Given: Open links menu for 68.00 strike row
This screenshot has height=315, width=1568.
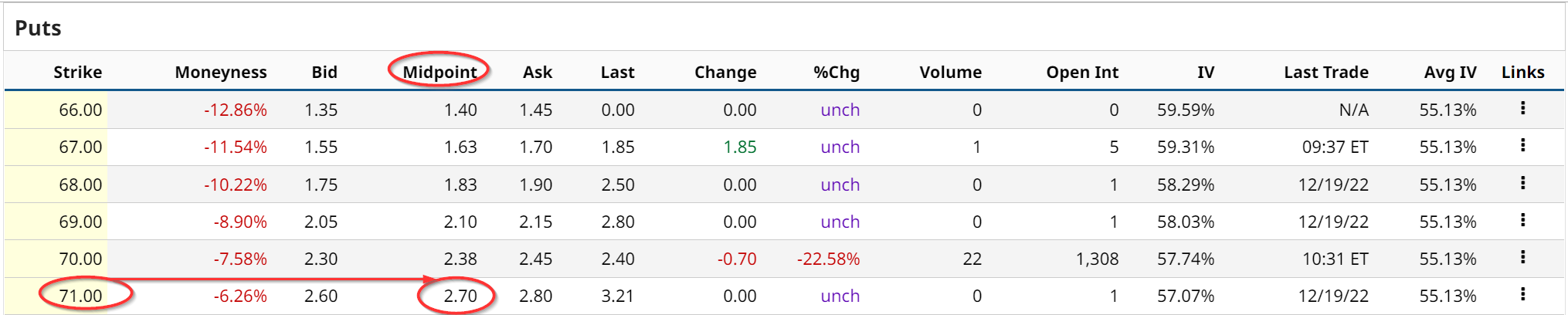Looking at the screenshot, I should (x=1522, y=183).
